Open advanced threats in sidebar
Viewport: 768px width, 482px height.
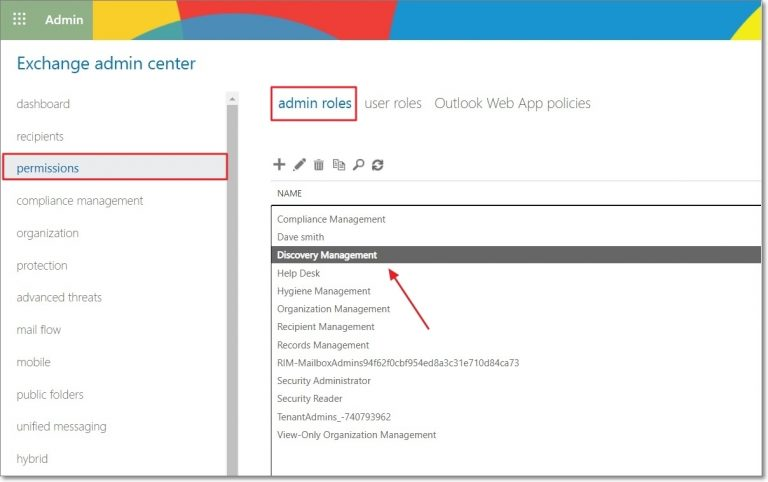59,297
